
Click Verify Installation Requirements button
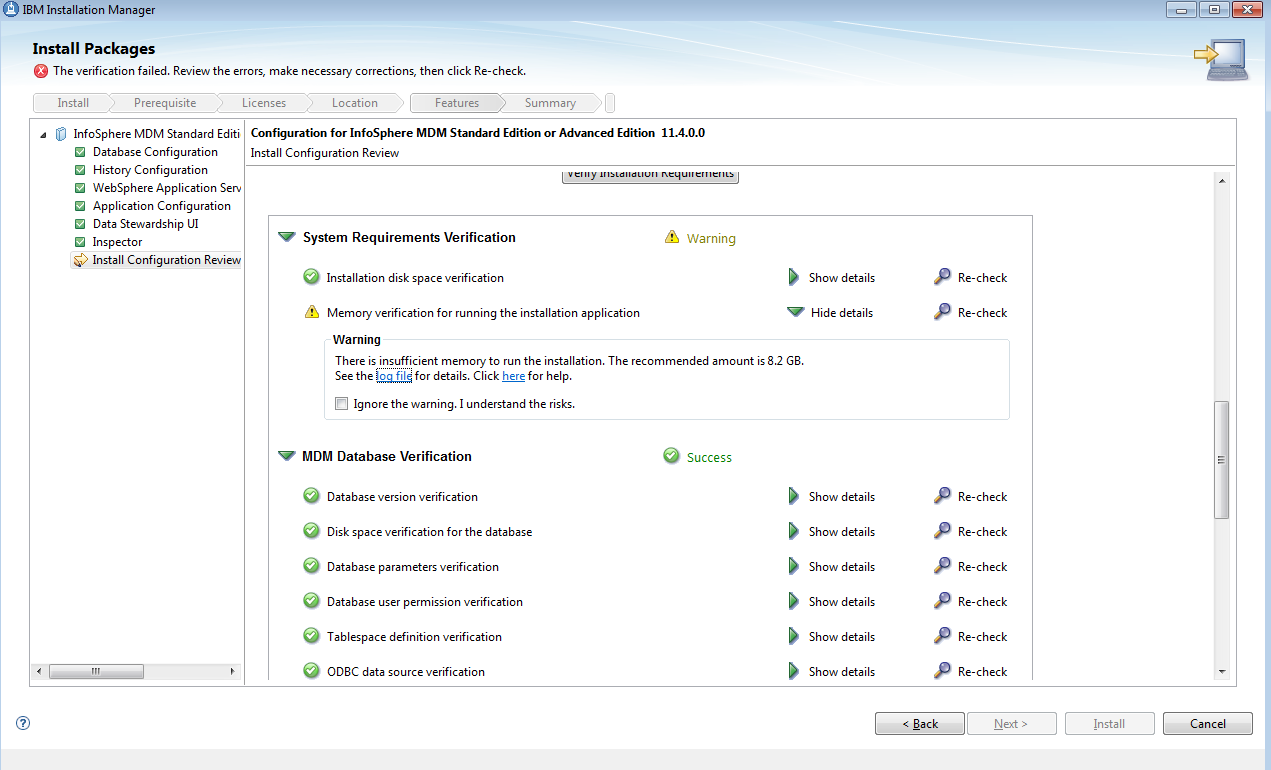(650, 175)
